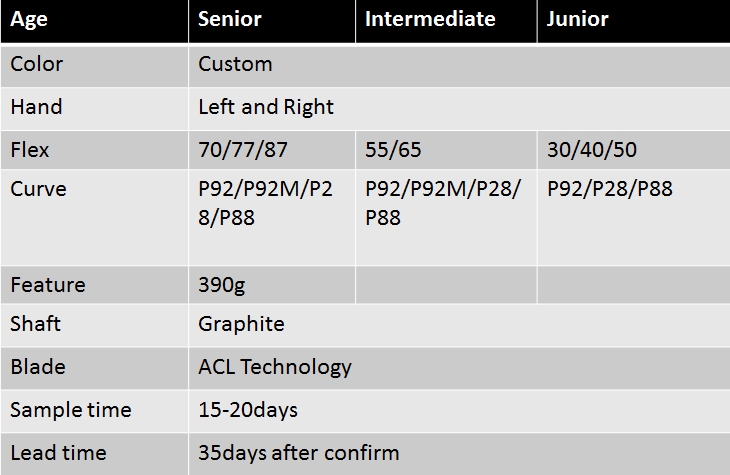Click the Custom color value cell
730x475 pixels.
[x=459, y=66]
